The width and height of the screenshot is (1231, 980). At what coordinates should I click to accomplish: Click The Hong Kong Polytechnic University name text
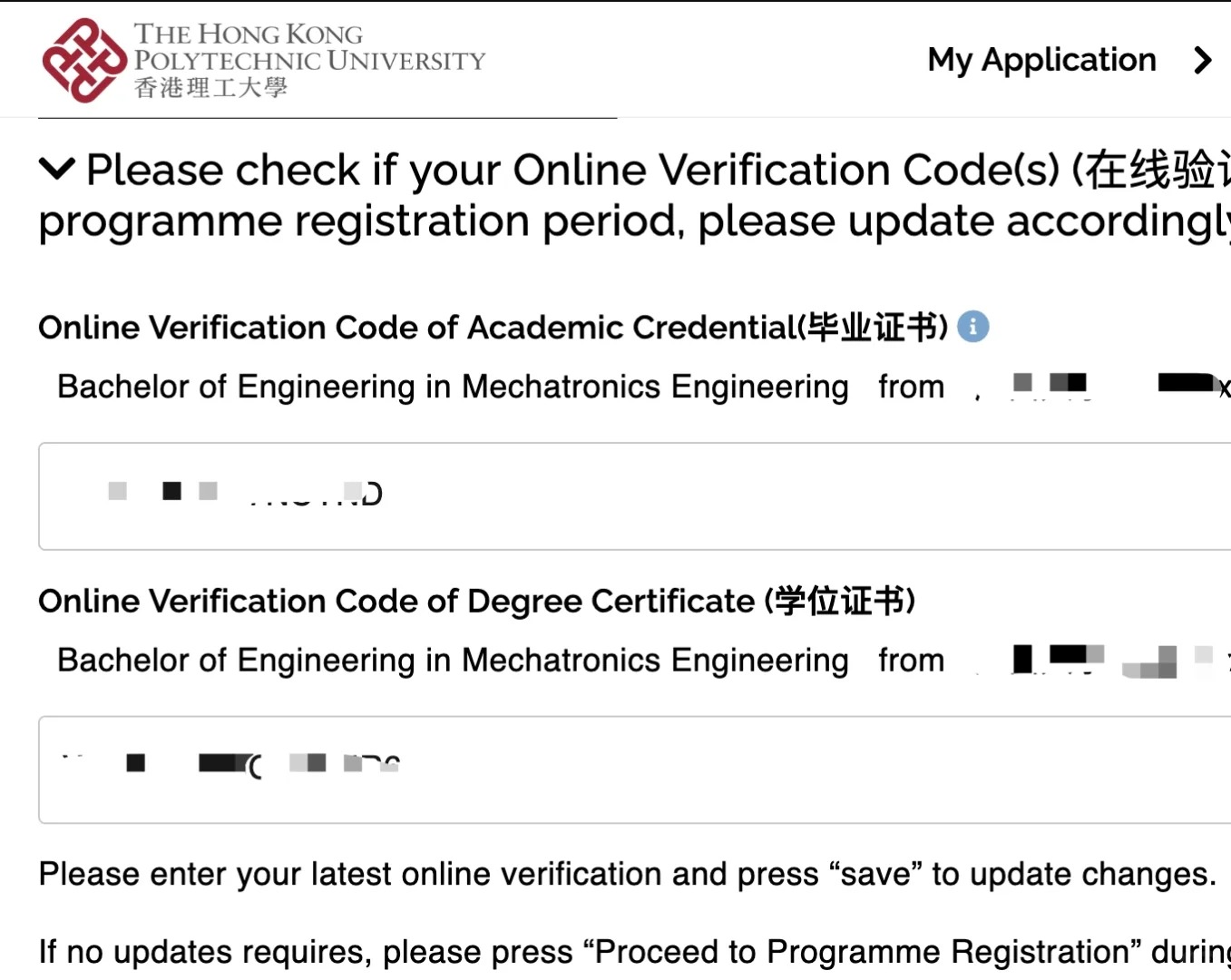309,47
